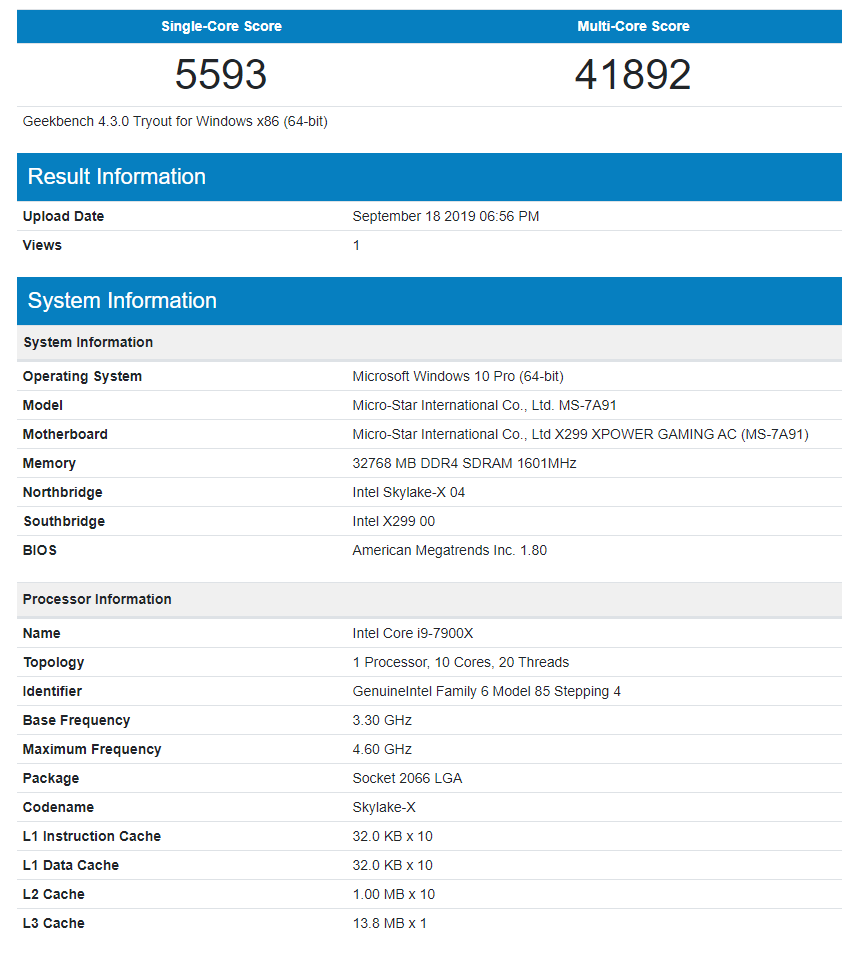Click the Codename label
Screen dimensions: 851x954
pos(58,807)
